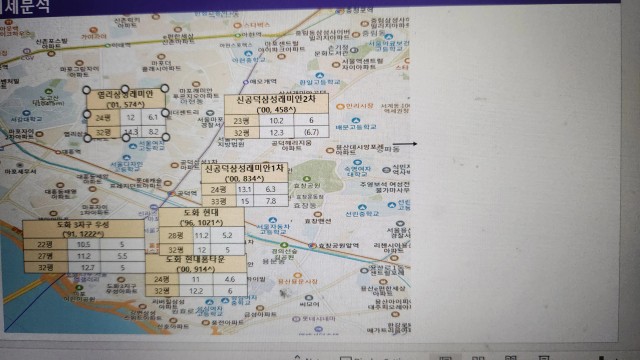This screenshot has height=360, width=640.
Task: Click the 애오개역 station label on map
Action: (x=263, y=82)
